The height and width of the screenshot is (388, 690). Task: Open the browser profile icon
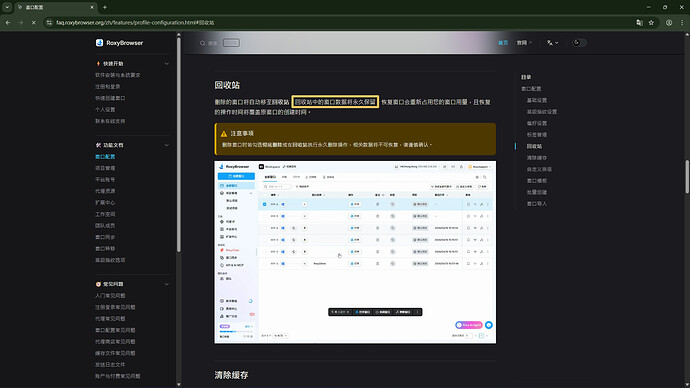(669, 22)
